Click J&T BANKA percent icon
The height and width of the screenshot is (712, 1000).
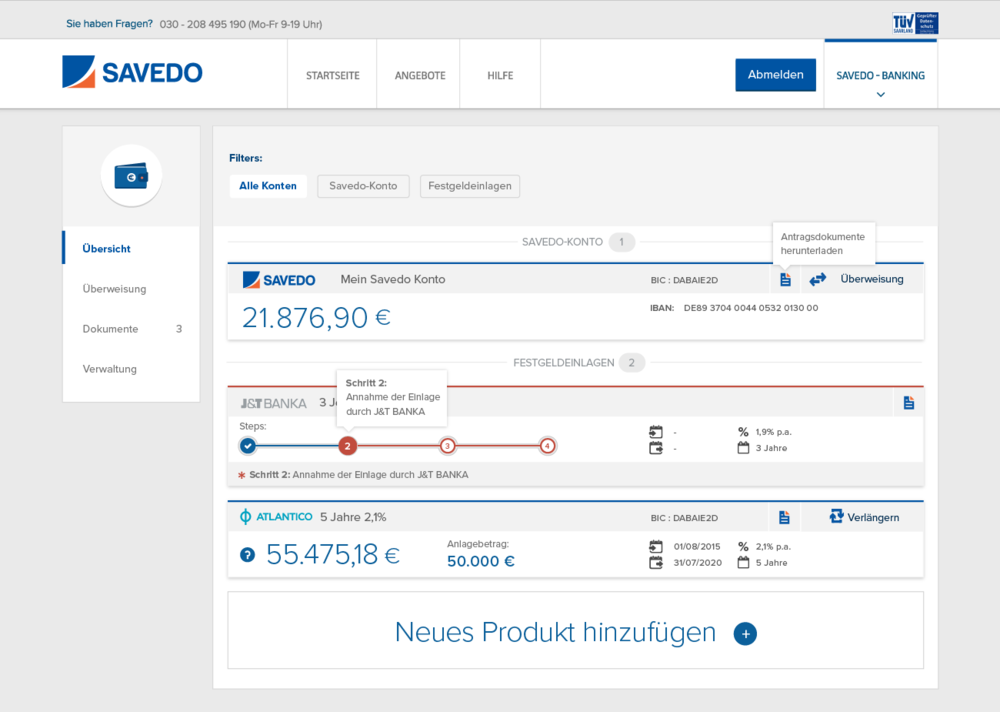743,432
